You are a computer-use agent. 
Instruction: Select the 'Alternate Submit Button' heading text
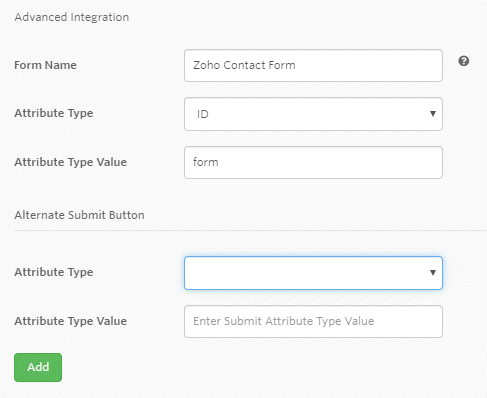pyautogui.click(x=79, y=215)
